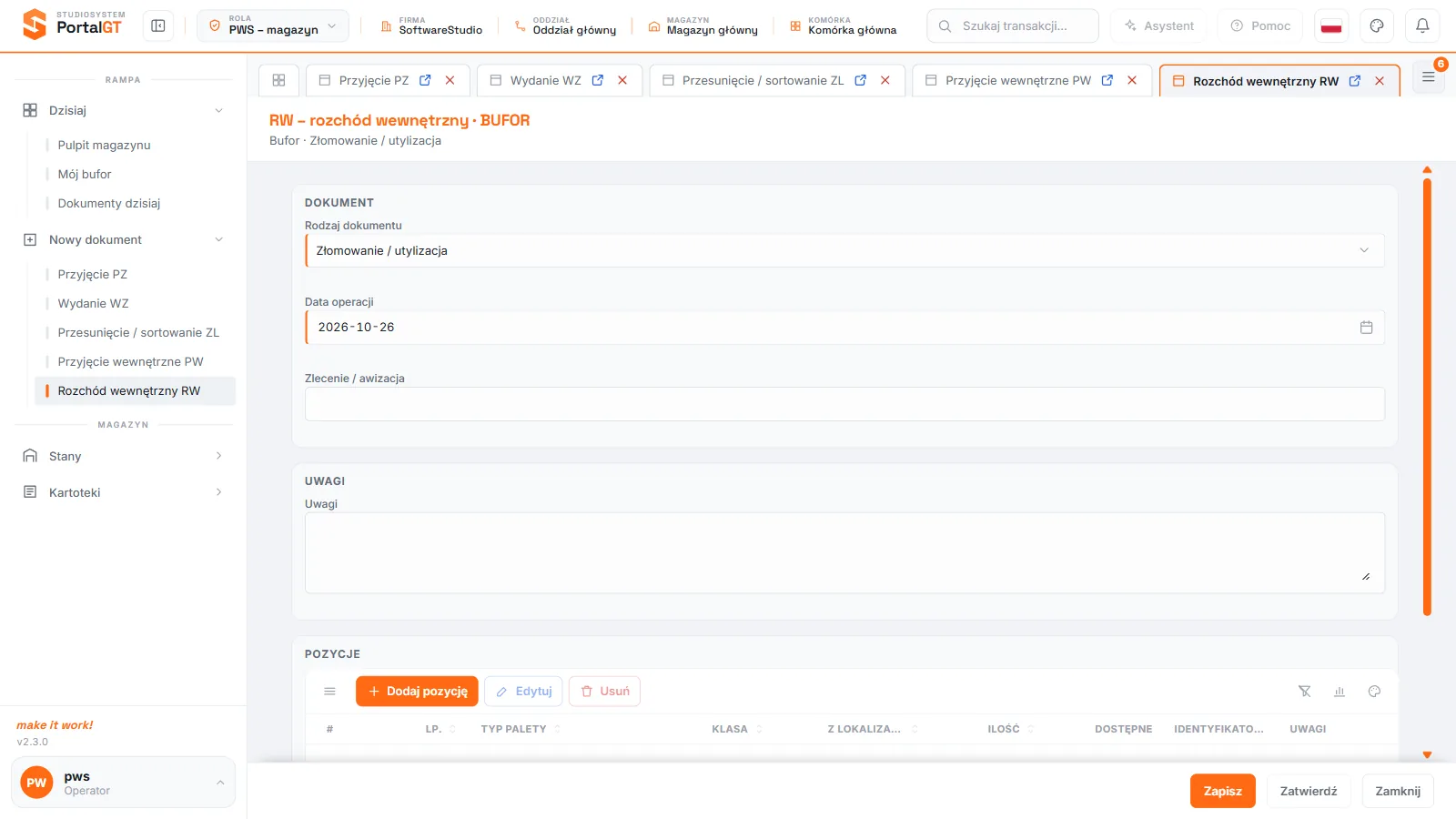Screen dimensions: 1456x819
Task: Open the notifications bell
Action: [x=1422, y=26]
